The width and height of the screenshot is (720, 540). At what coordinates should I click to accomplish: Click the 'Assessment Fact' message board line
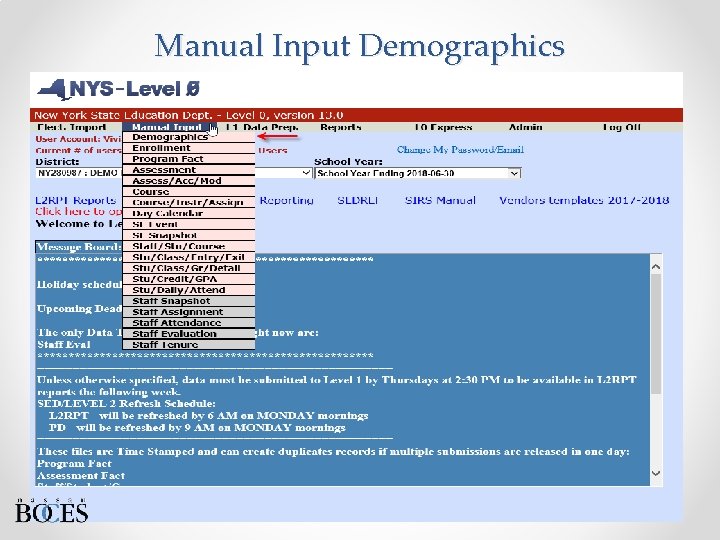point(81,475)
